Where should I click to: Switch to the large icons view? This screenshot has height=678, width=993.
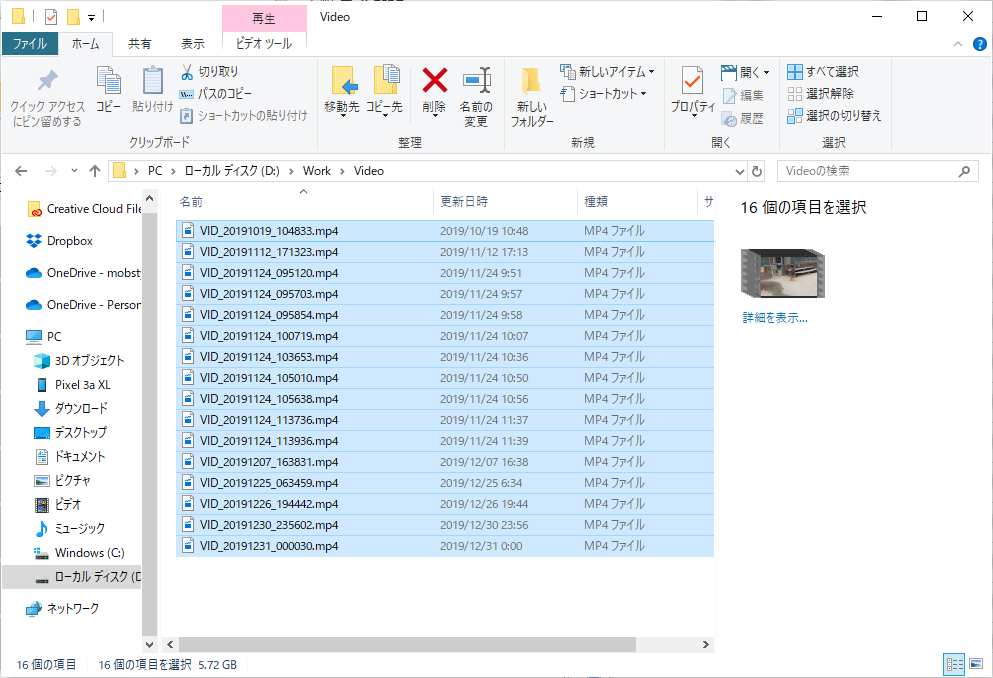tap(975, 664)
